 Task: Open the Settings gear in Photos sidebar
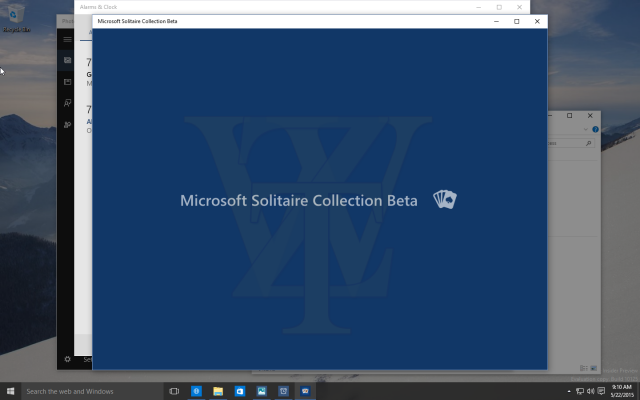coord(67,359)
